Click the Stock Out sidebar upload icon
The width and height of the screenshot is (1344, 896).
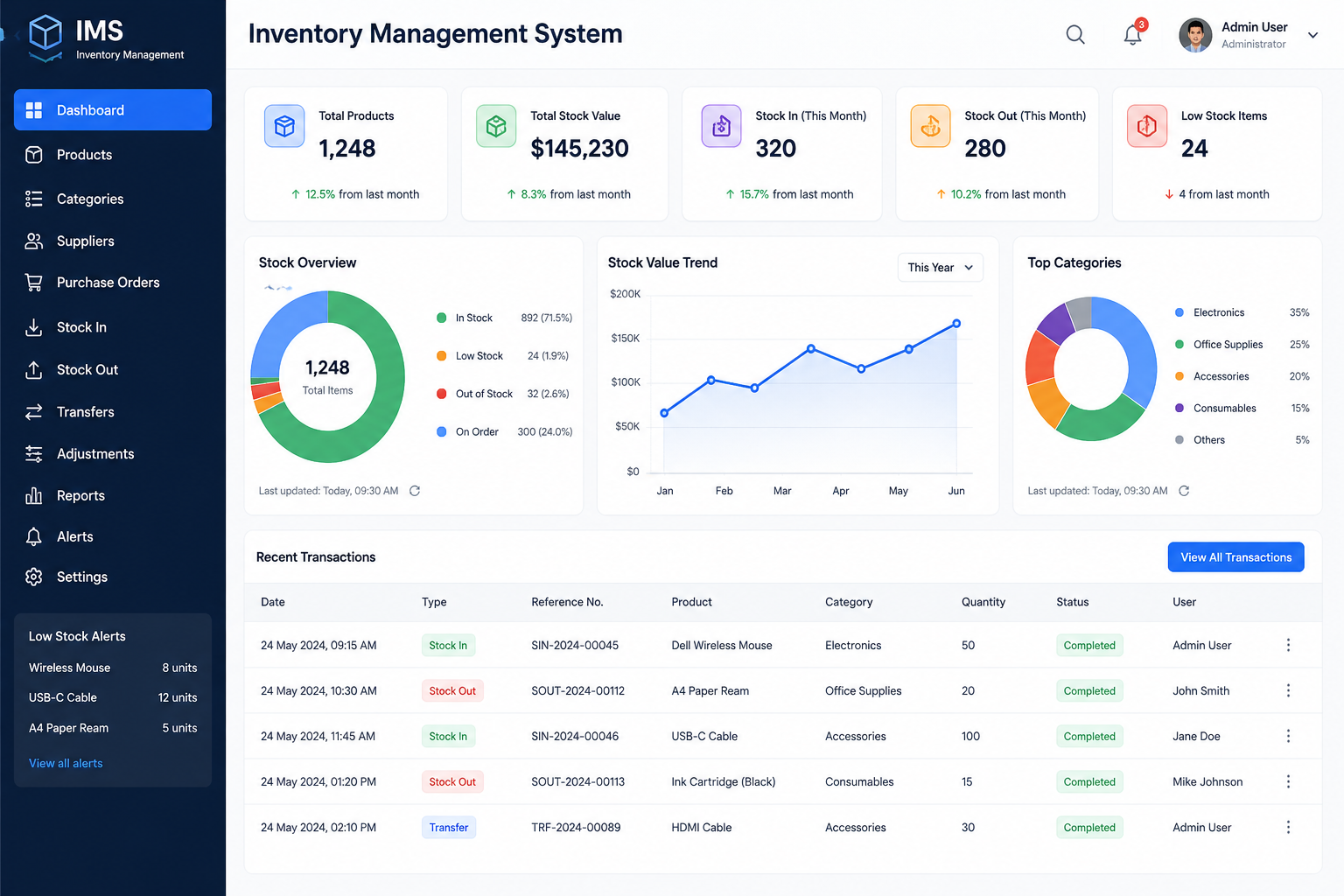33,370
